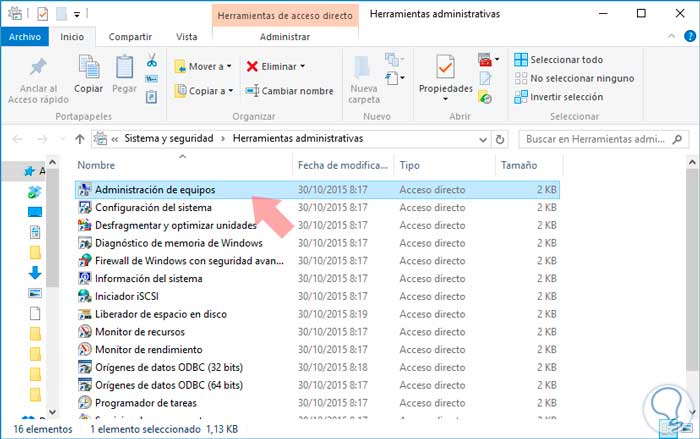Viewport: 700px width, 439px height.
Task: Switch to the Compartir tab
Action: [130, 37]
